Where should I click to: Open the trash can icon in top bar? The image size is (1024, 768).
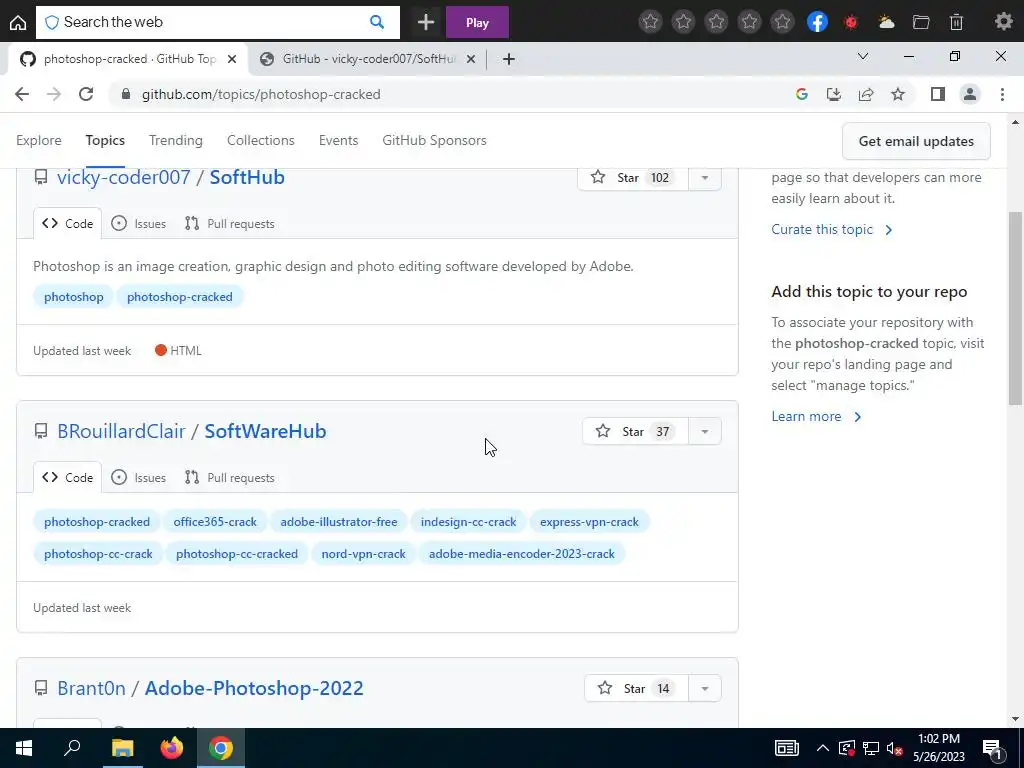coord(956,23)
